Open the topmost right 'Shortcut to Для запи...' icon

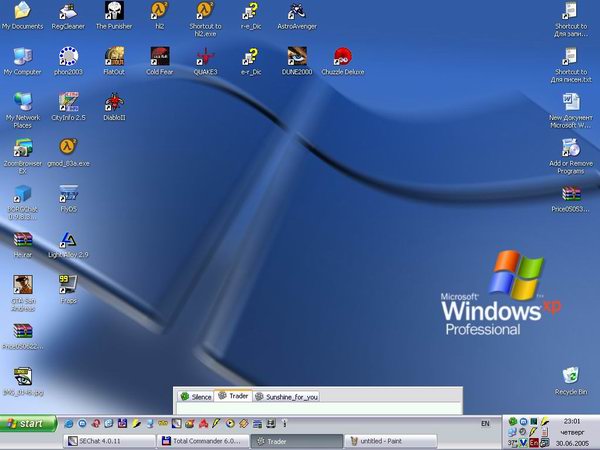tap(571, 19)
